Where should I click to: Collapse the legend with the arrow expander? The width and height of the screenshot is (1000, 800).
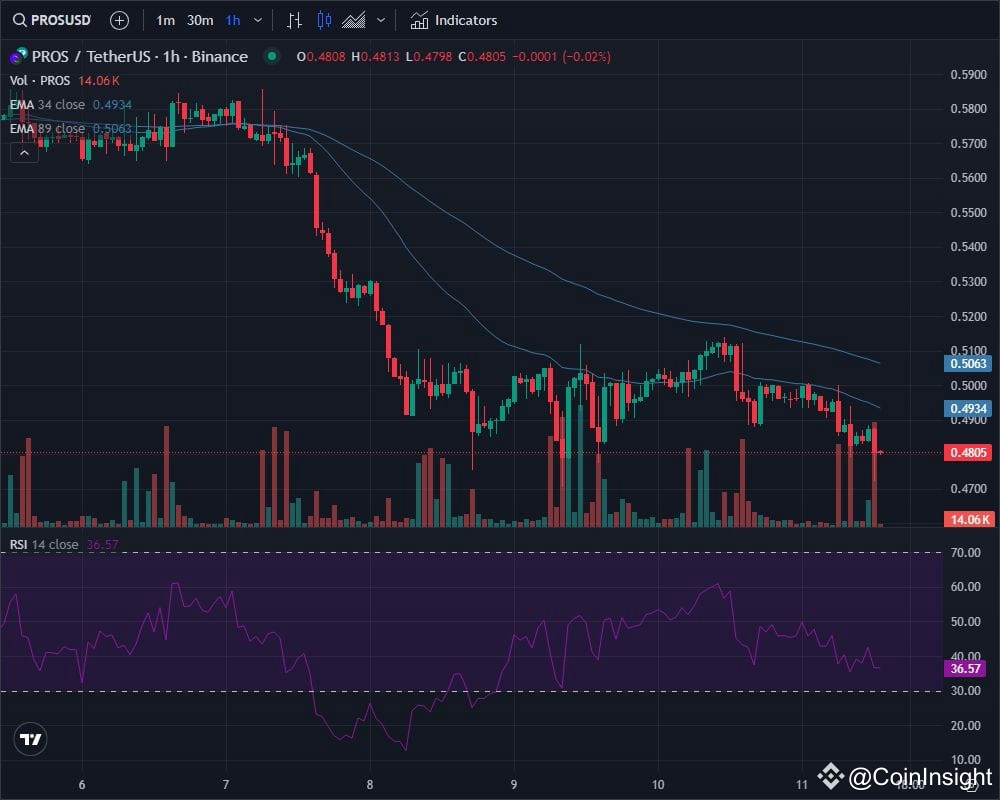click(24, 152)
